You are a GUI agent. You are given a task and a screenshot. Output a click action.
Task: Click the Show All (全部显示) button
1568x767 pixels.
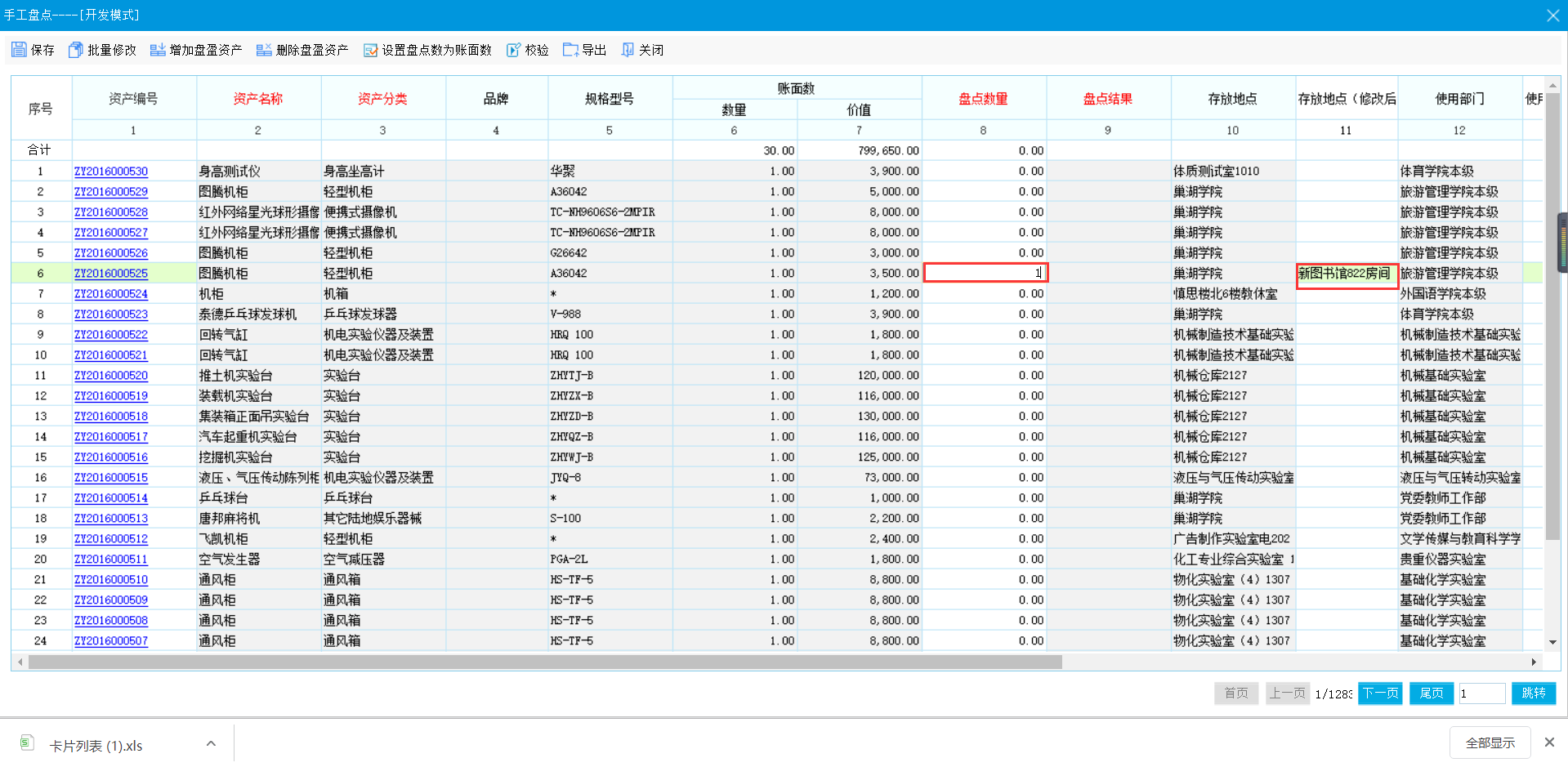pyautogui.click(x=1490, y=742)
